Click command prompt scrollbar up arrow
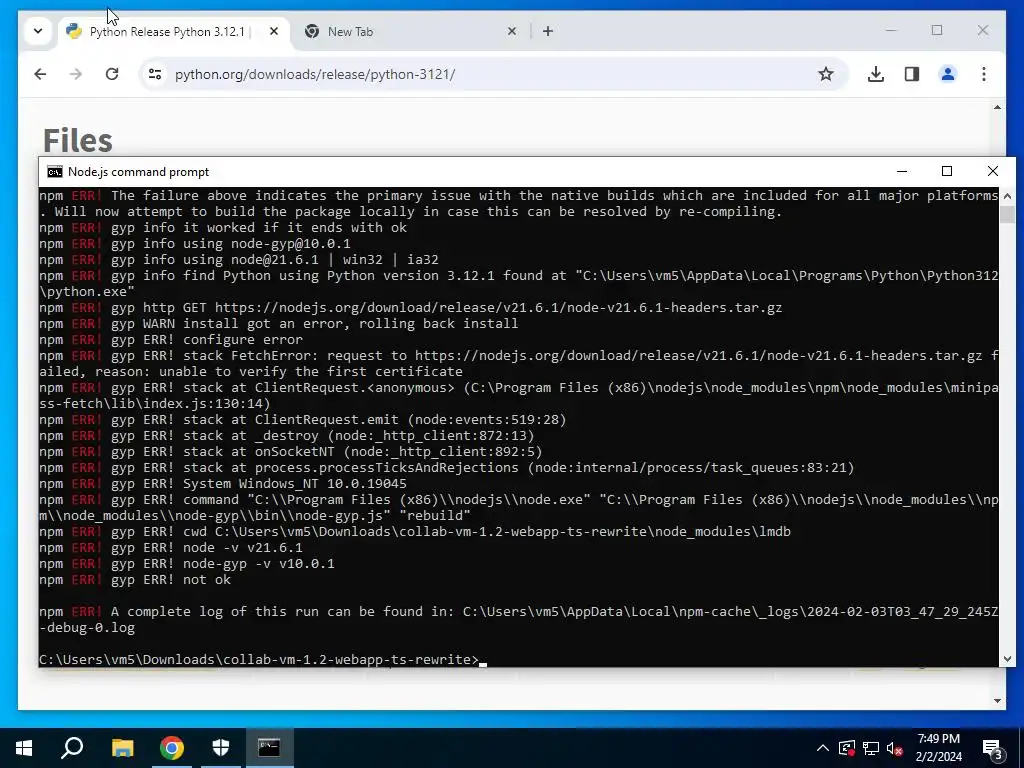 coord(1007,195)
